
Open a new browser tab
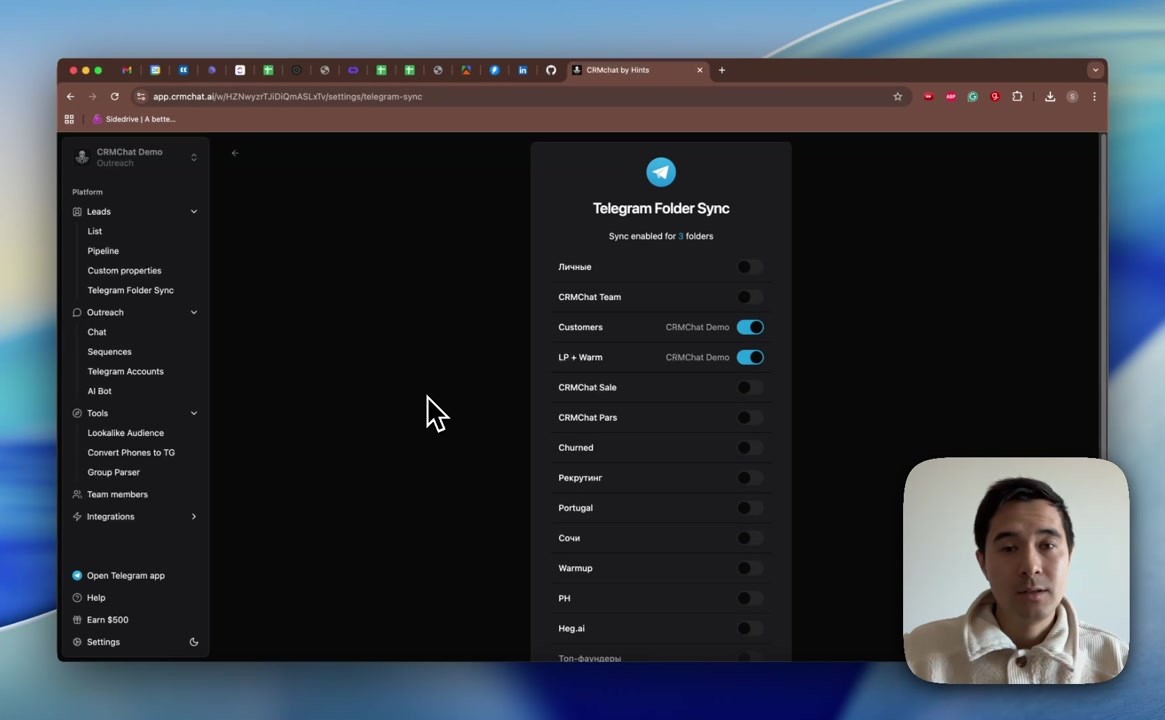(x=721, y=70)
